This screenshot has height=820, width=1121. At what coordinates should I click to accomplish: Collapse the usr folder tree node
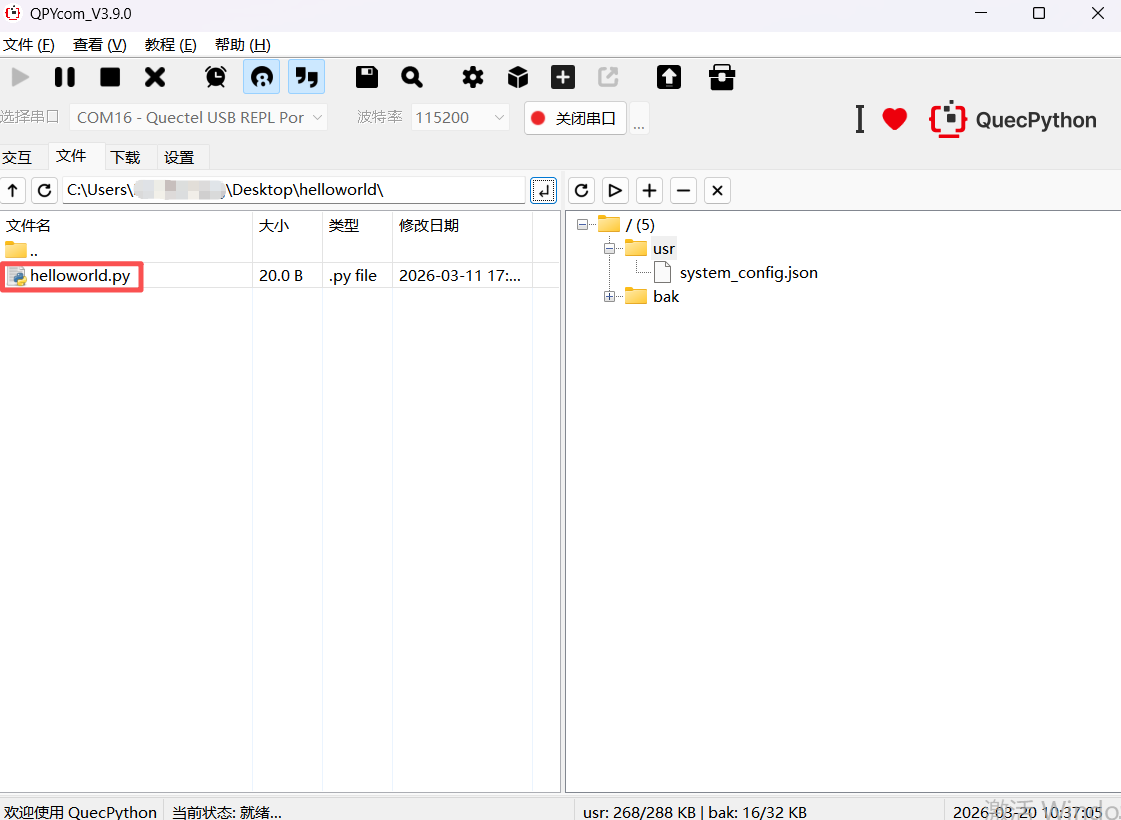[609, 249]
